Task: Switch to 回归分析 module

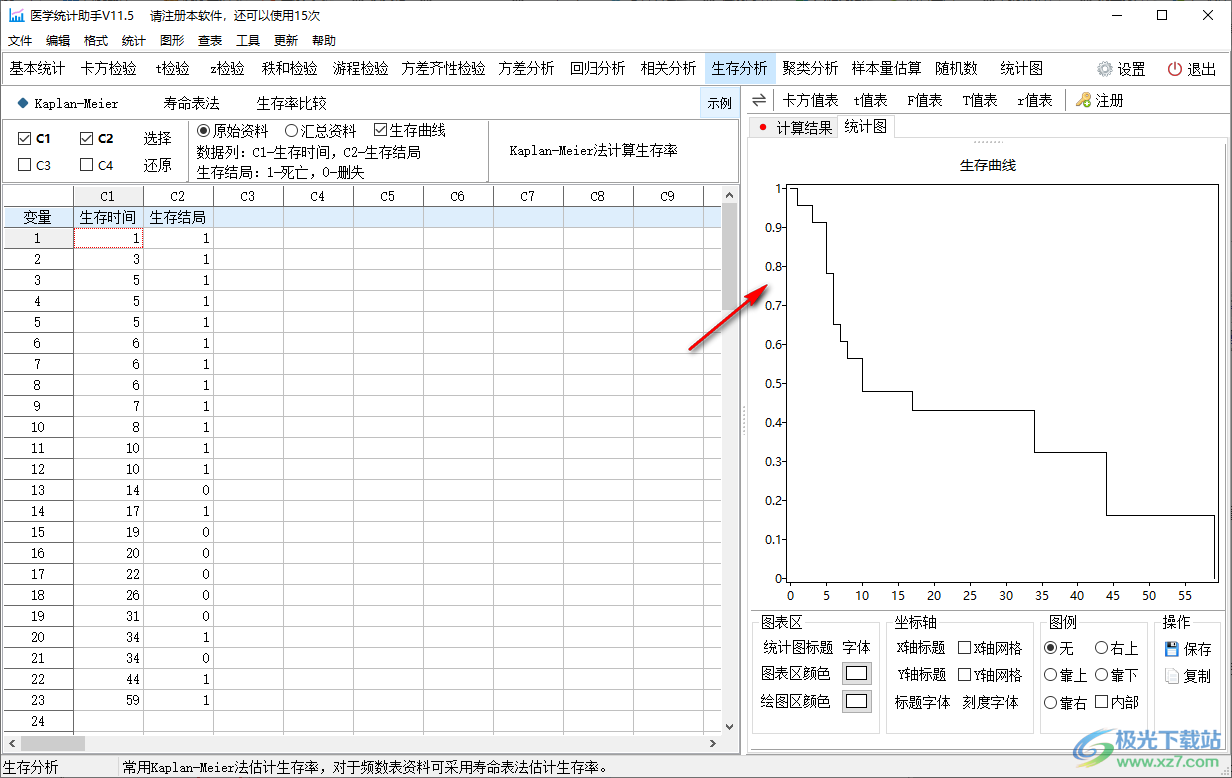Action: (597, 68)
